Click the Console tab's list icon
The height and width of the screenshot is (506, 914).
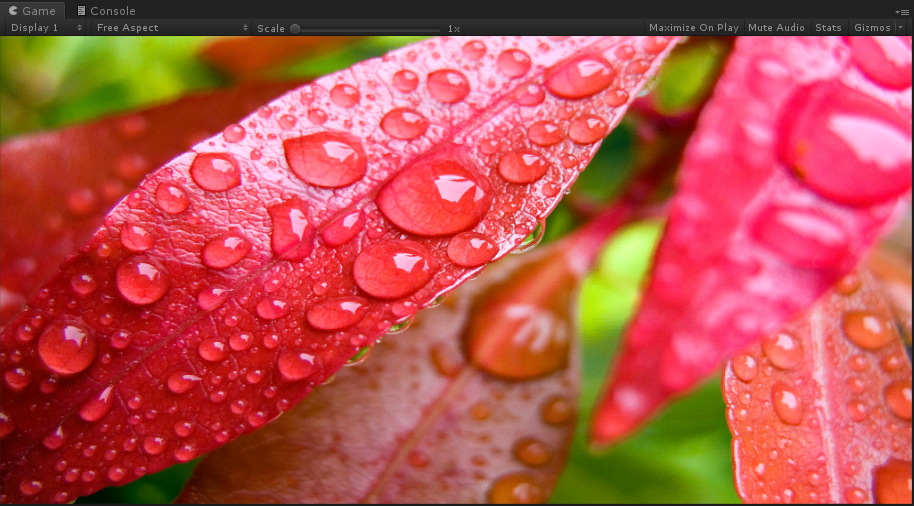click(81, 10)
